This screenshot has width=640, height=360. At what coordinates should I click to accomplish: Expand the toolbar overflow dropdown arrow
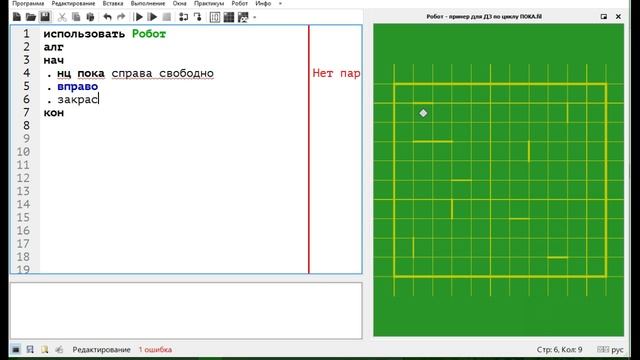click(255, 17)
